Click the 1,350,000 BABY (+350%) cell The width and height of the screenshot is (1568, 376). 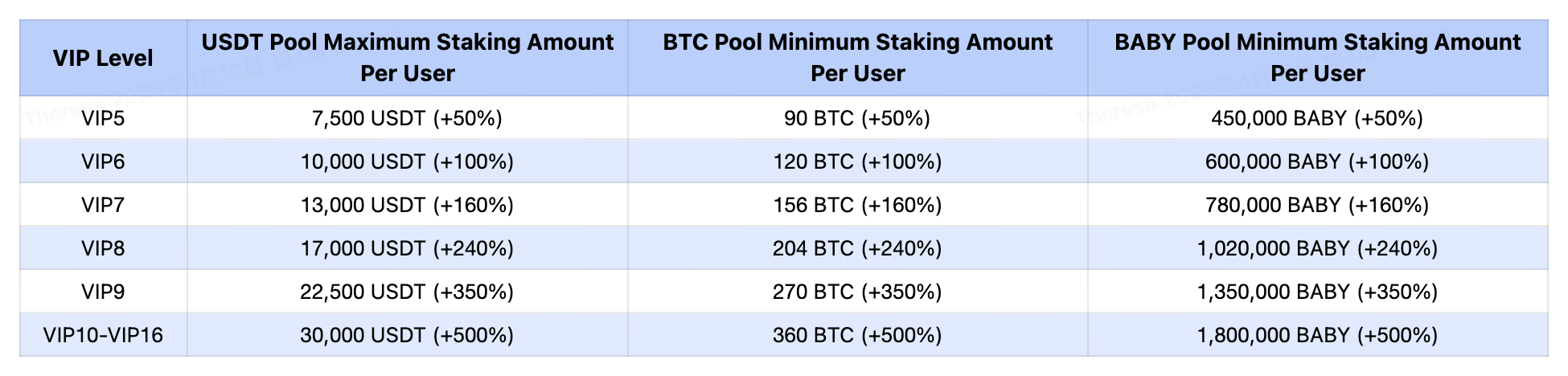(1317, 292)
